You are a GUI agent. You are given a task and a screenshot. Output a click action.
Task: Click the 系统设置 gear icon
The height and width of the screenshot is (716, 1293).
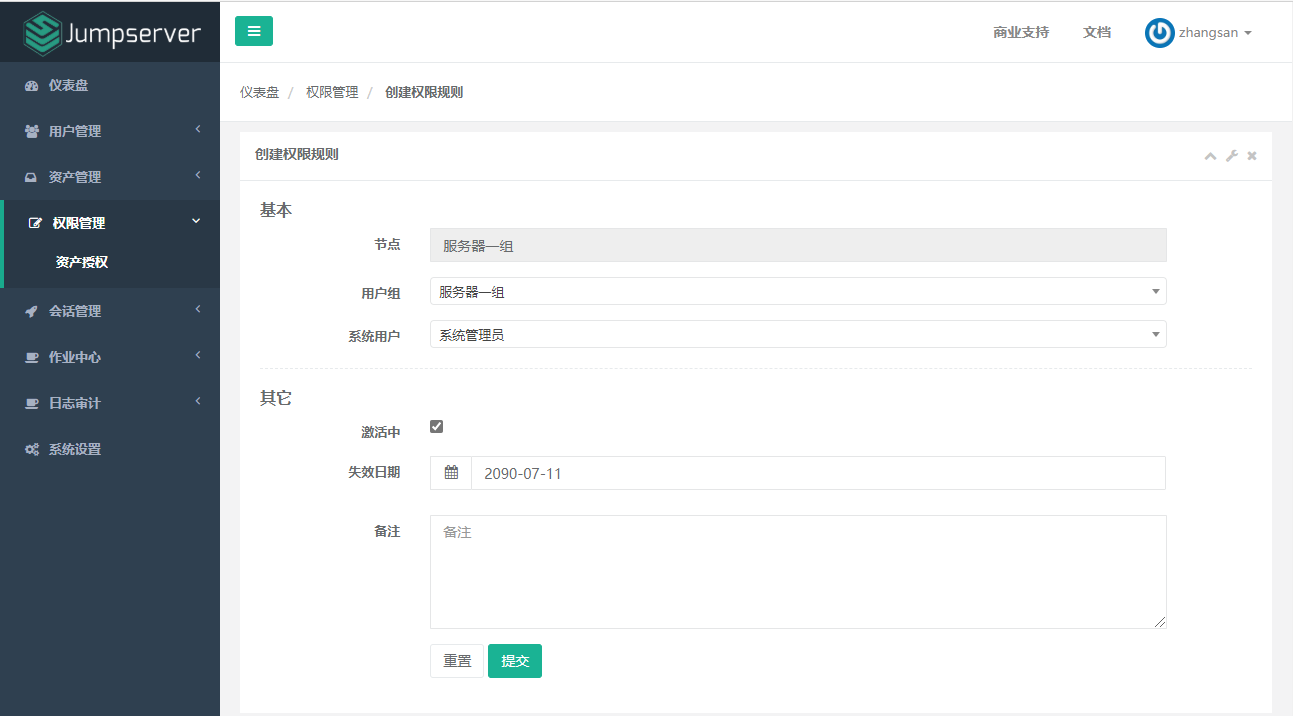66,449
